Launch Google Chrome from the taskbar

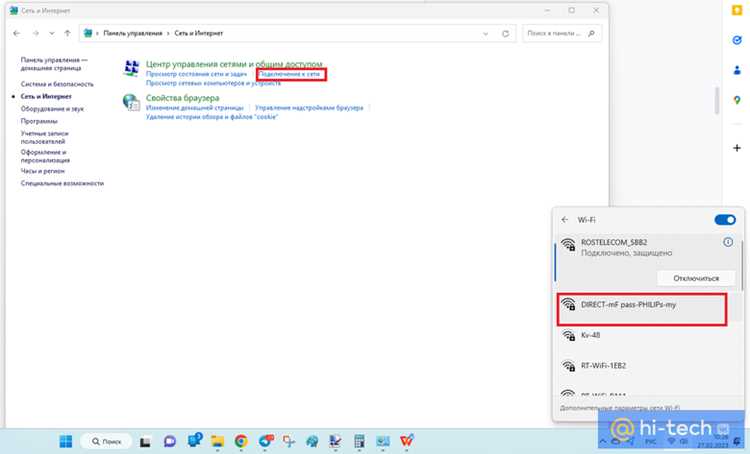point(241,441)
